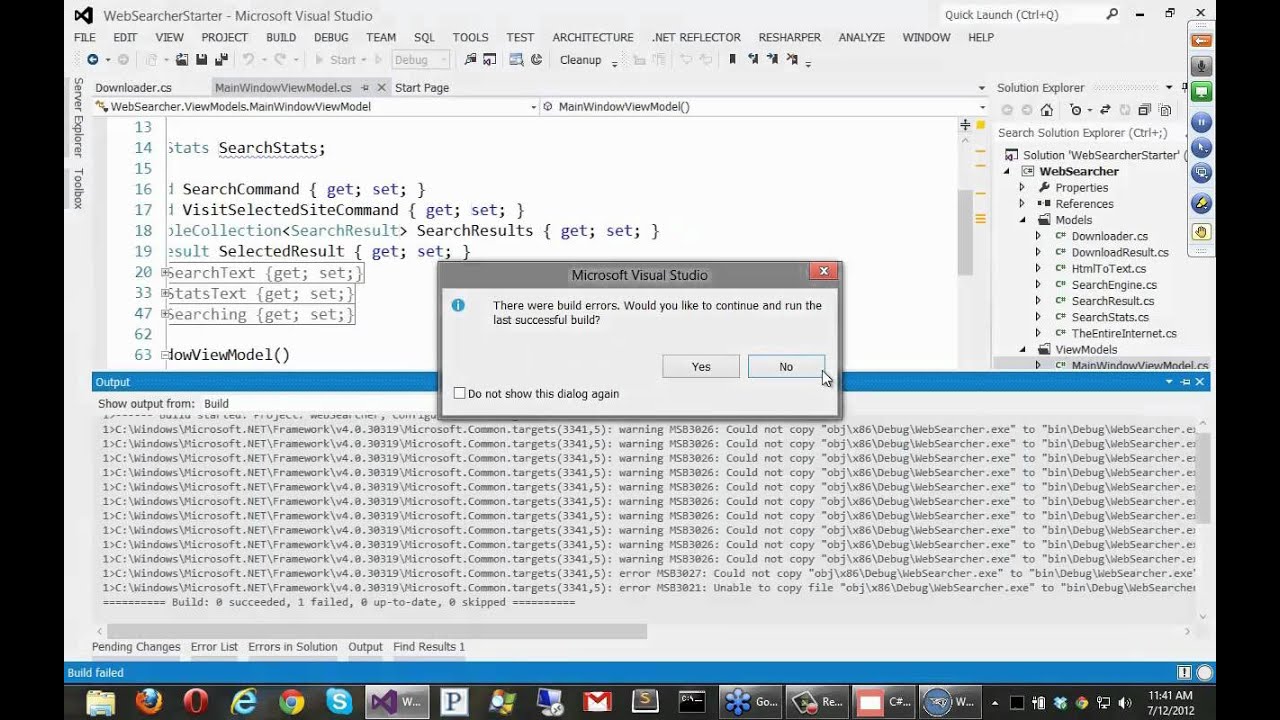Image resolution: width=1280 pixels, height=720 pixels.
Task: Collapse the ViewModels folder in Solution Explorer
Action: click(x=1022, y=349)
